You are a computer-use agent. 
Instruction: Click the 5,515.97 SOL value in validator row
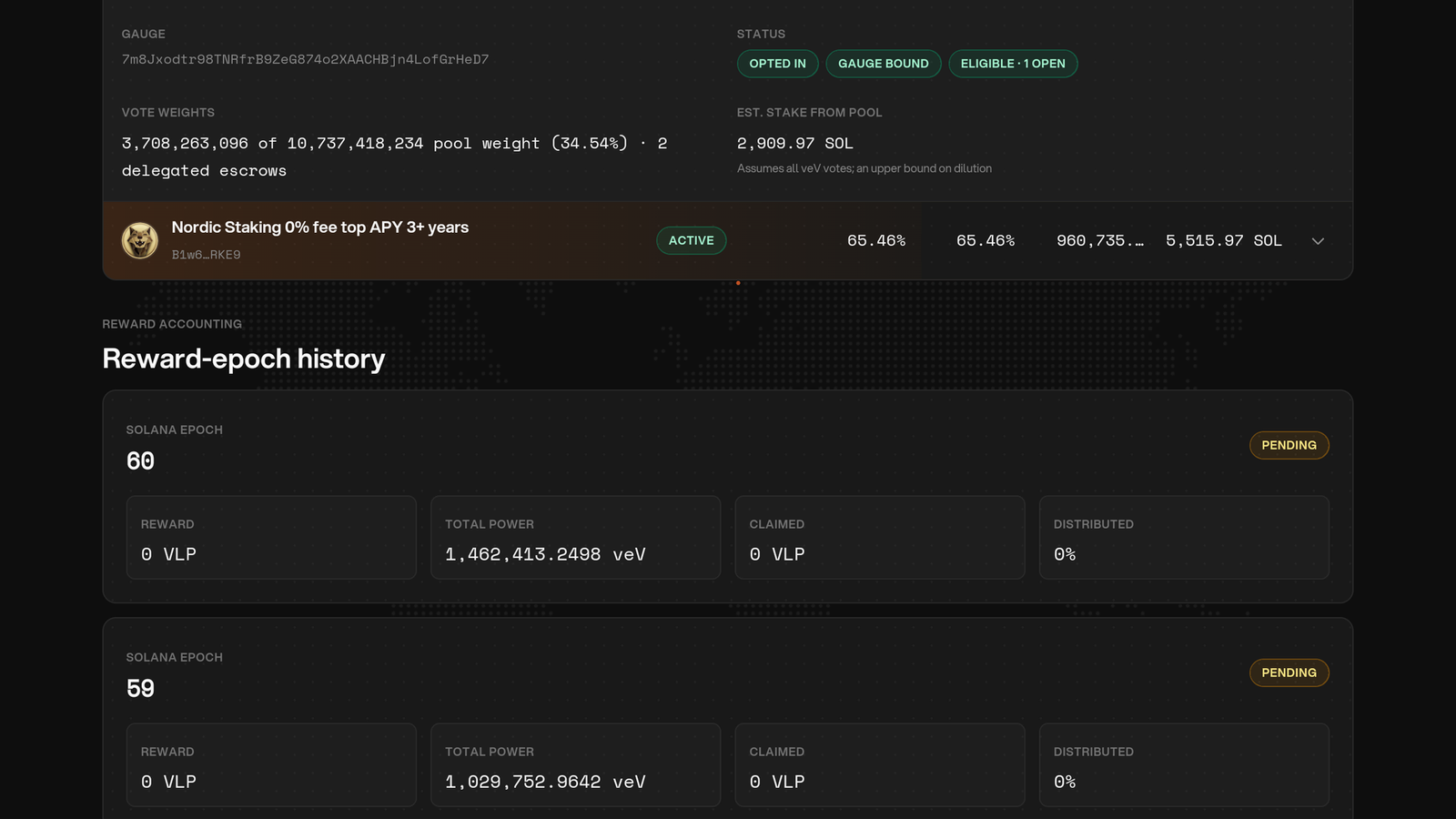point(1224,240)
